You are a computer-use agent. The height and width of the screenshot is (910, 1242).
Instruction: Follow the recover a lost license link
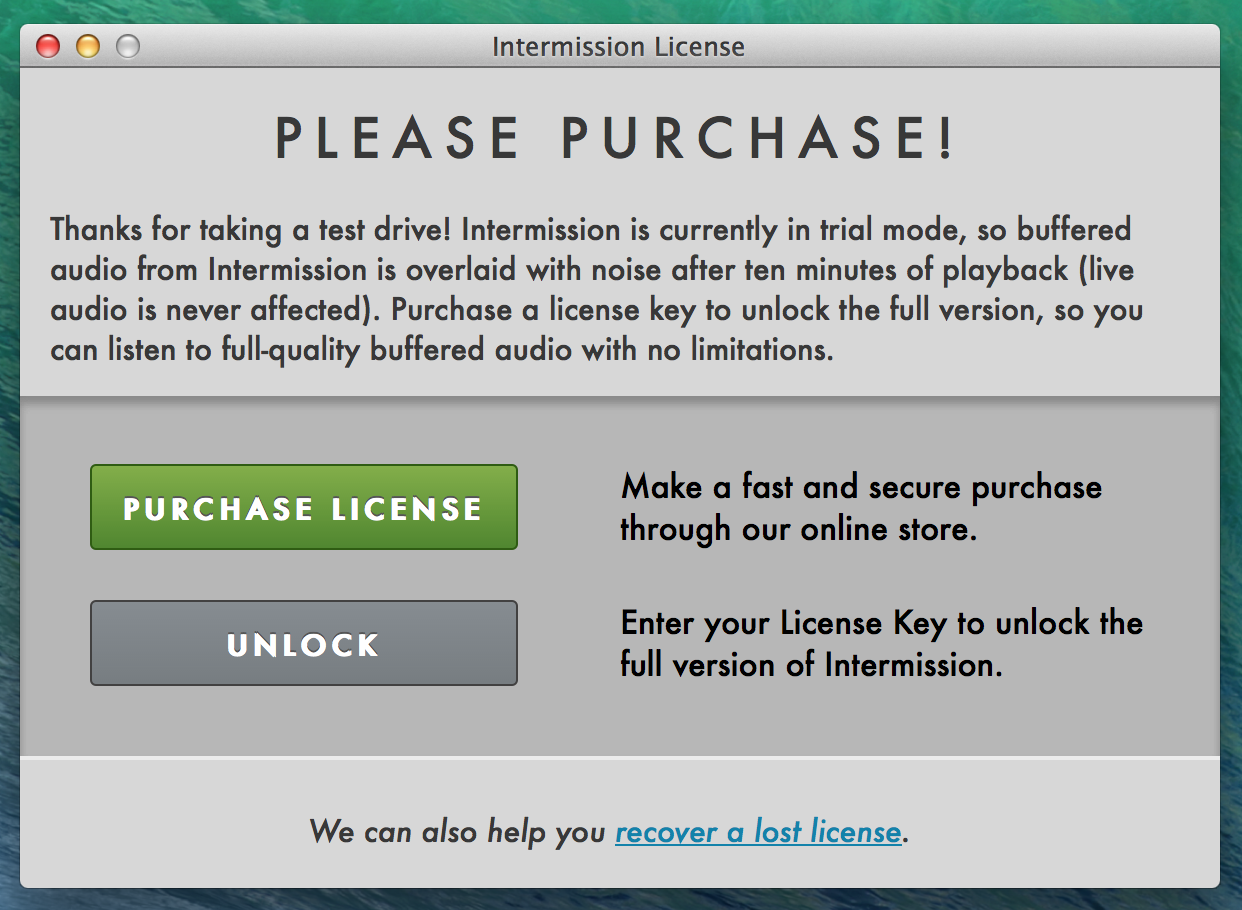[759, 832]
